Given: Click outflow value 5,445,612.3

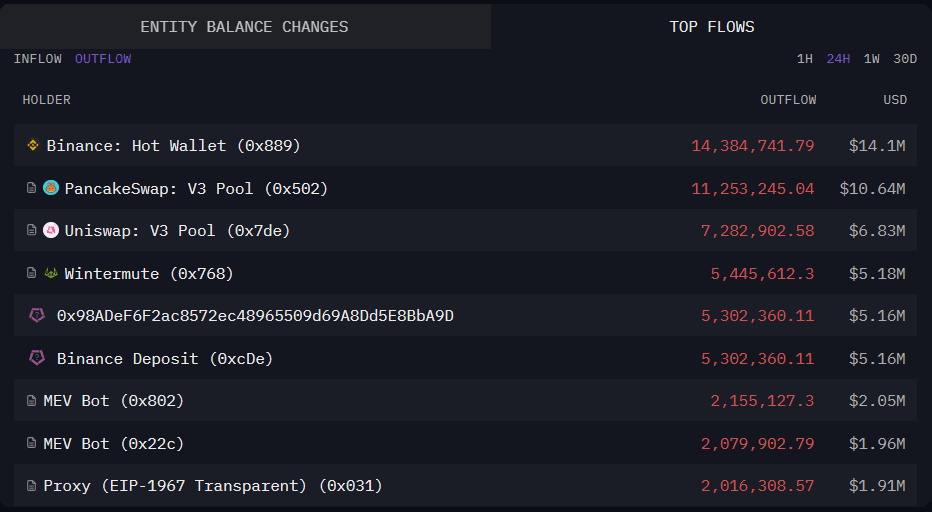Looking at the screenshot, I should (x=762, y=274).
